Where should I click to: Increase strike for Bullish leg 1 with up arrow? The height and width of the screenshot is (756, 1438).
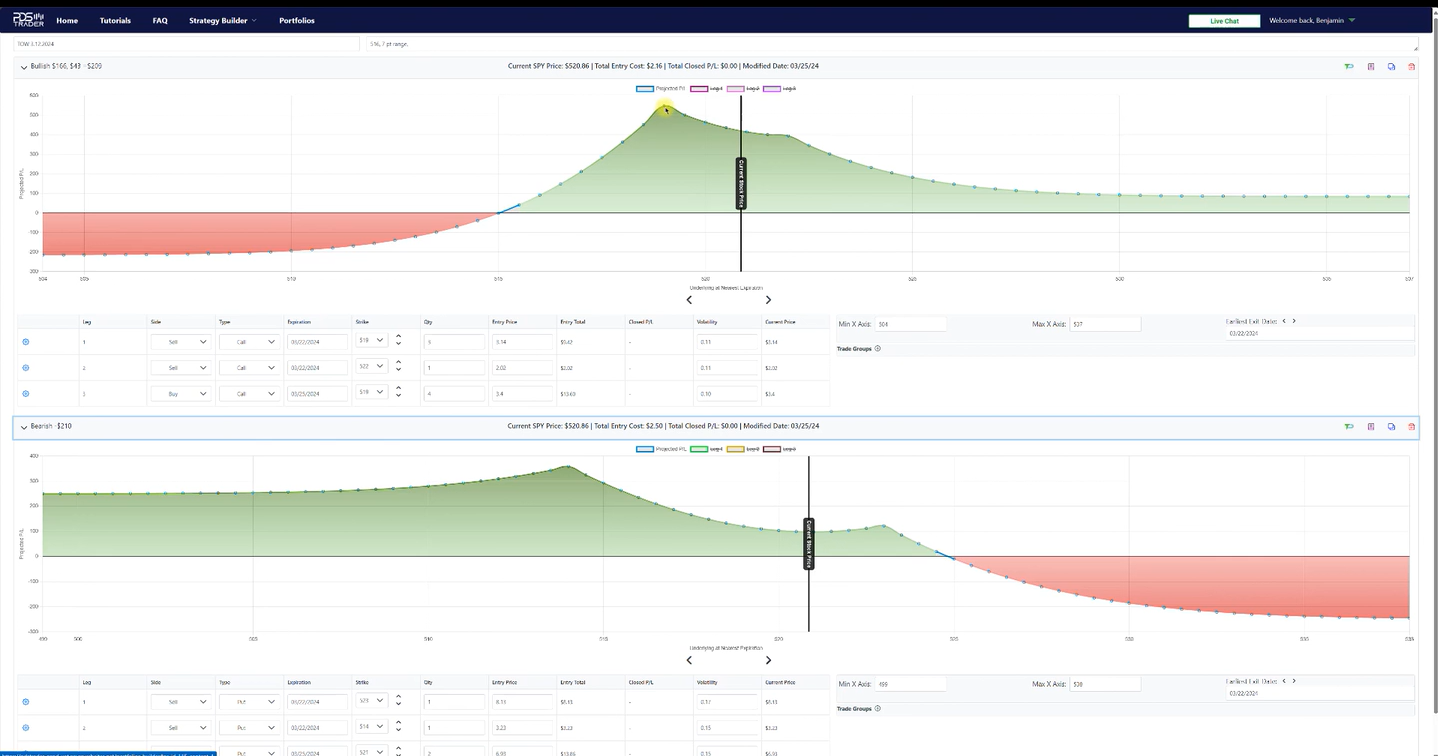pyautogui.click(x=399, y=337)
